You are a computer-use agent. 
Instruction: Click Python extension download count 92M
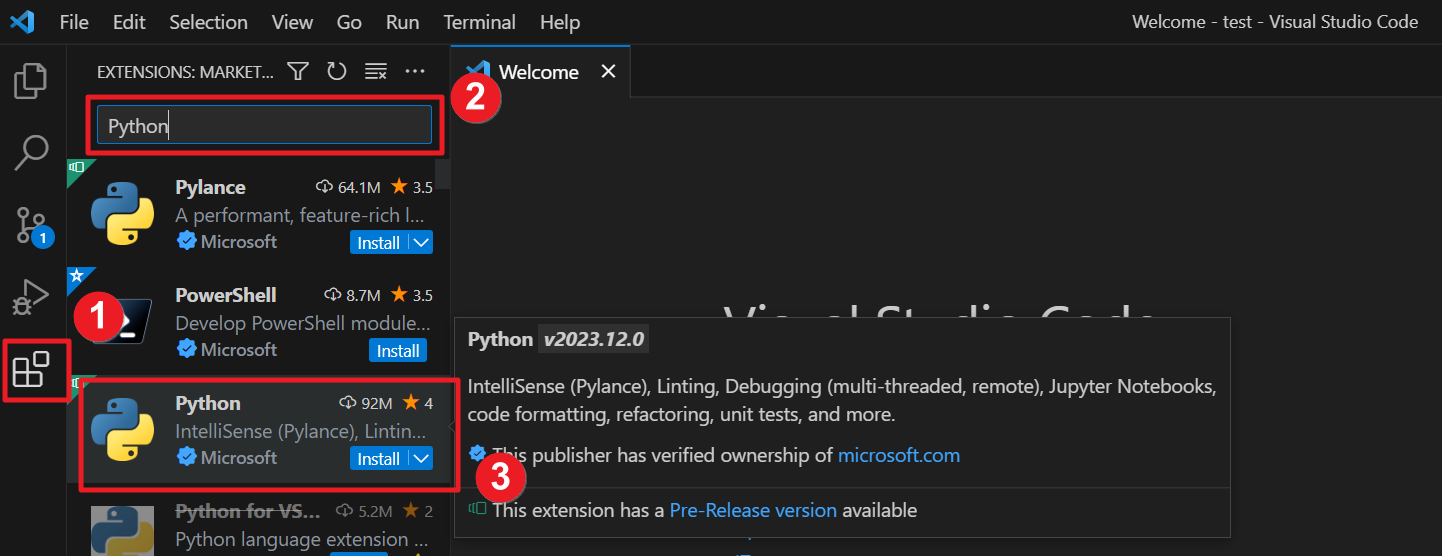tap(366, 403)
